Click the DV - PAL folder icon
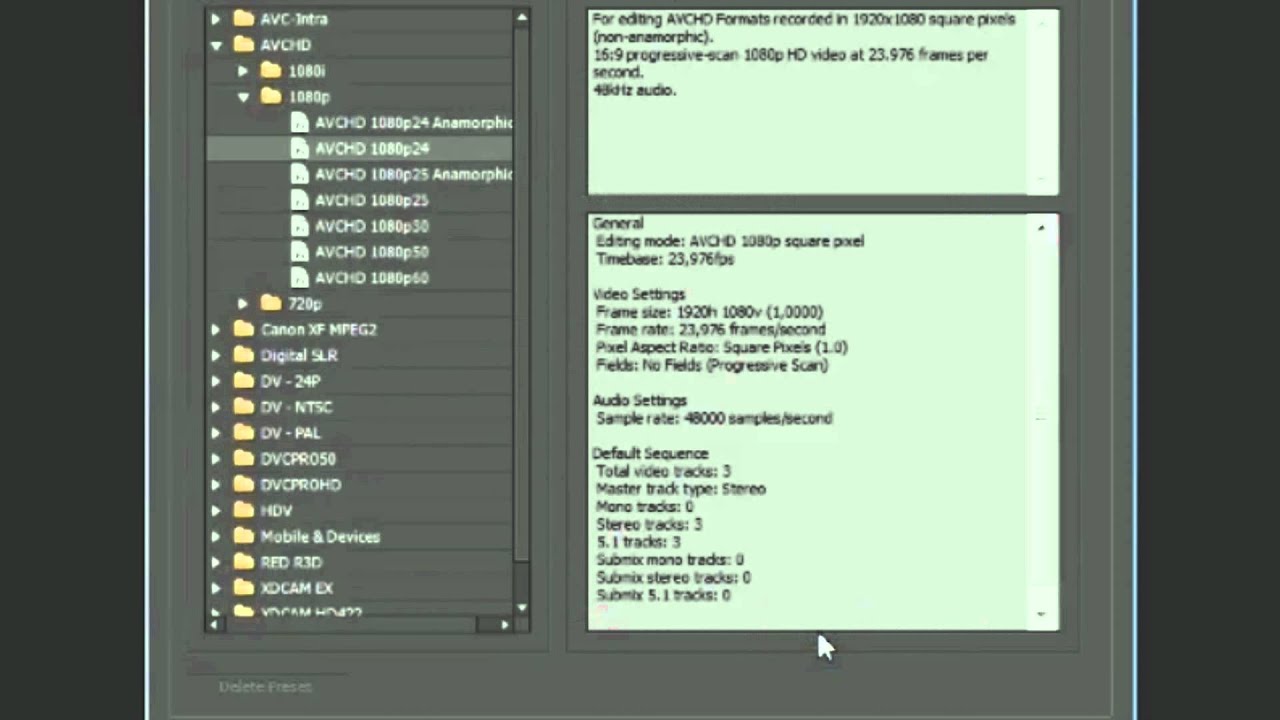1280x720 pixels. tap(244, 432)
